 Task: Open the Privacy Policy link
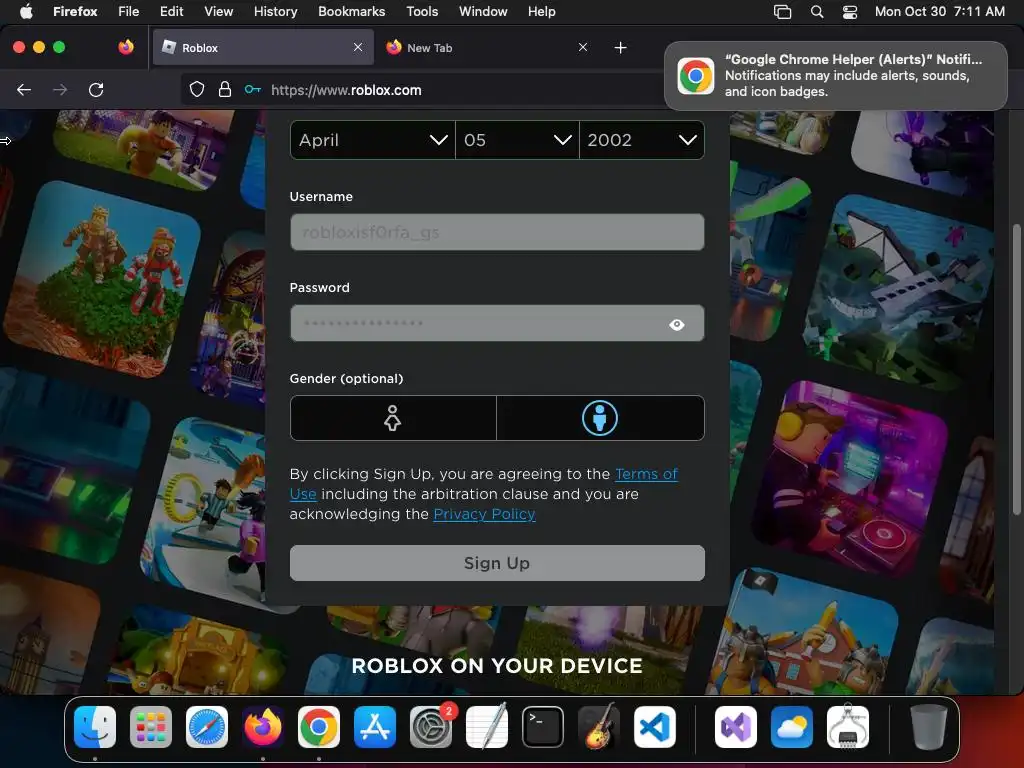484,515
